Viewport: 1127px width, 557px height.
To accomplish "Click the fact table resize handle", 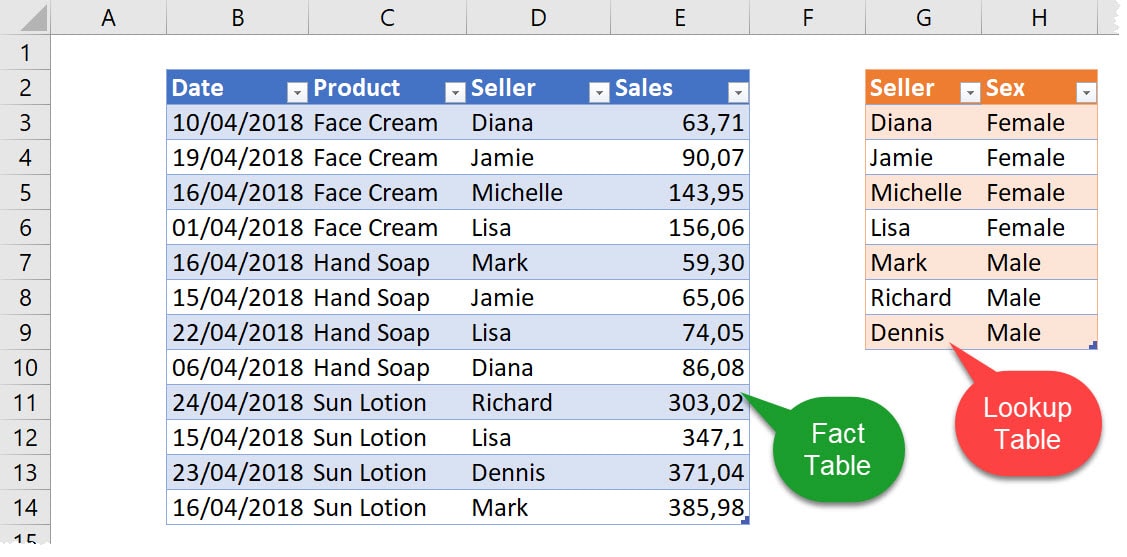I will pos(745,520).
